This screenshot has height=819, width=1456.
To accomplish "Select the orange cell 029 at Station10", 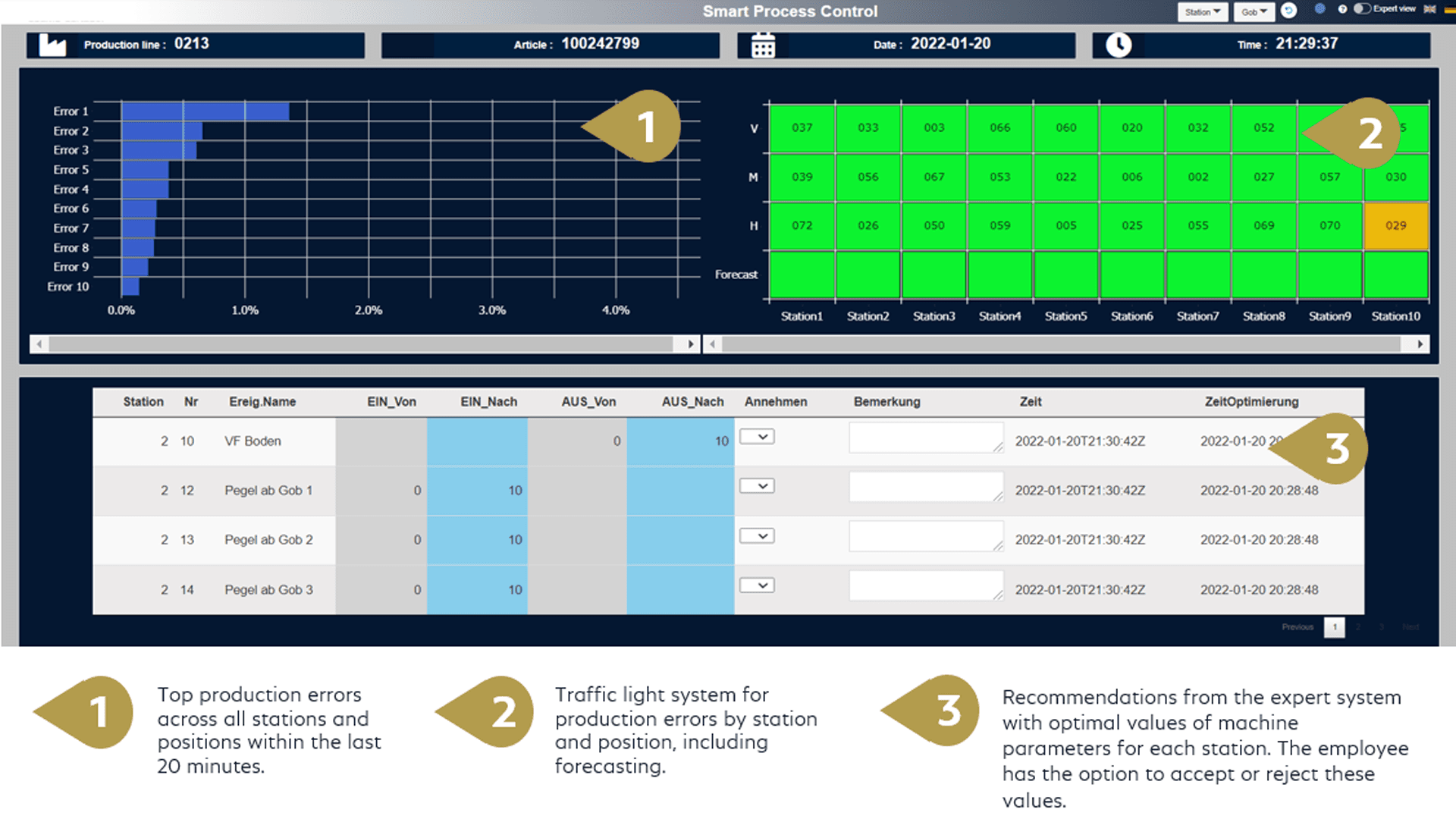I will coord(1396,225).
